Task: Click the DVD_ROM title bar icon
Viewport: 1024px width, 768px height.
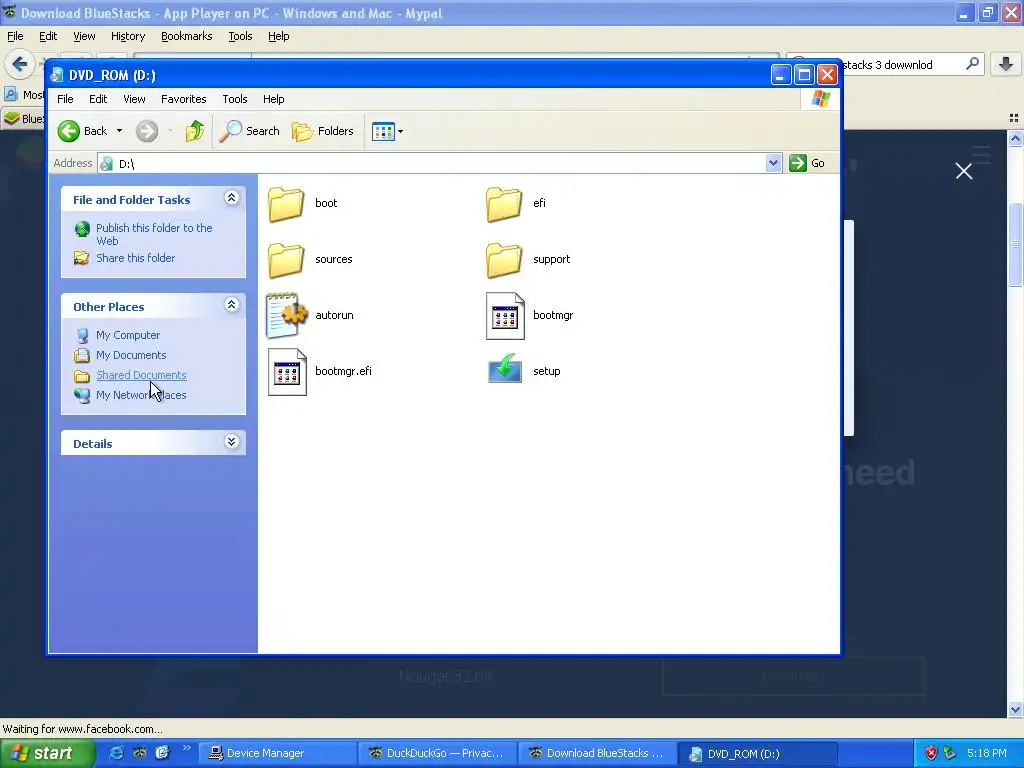Action: 57,75
